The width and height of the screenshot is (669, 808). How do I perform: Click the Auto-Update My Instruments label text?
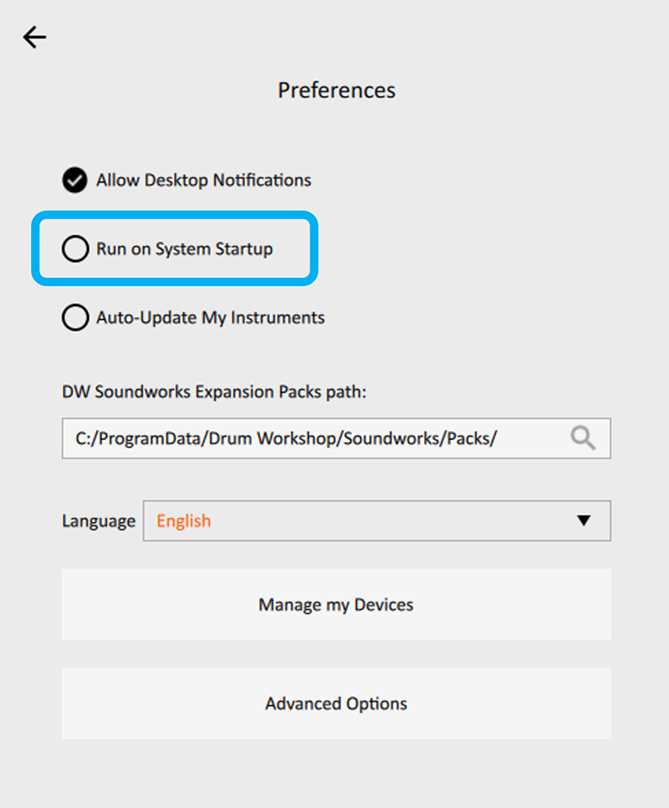(x=210, y=318)
